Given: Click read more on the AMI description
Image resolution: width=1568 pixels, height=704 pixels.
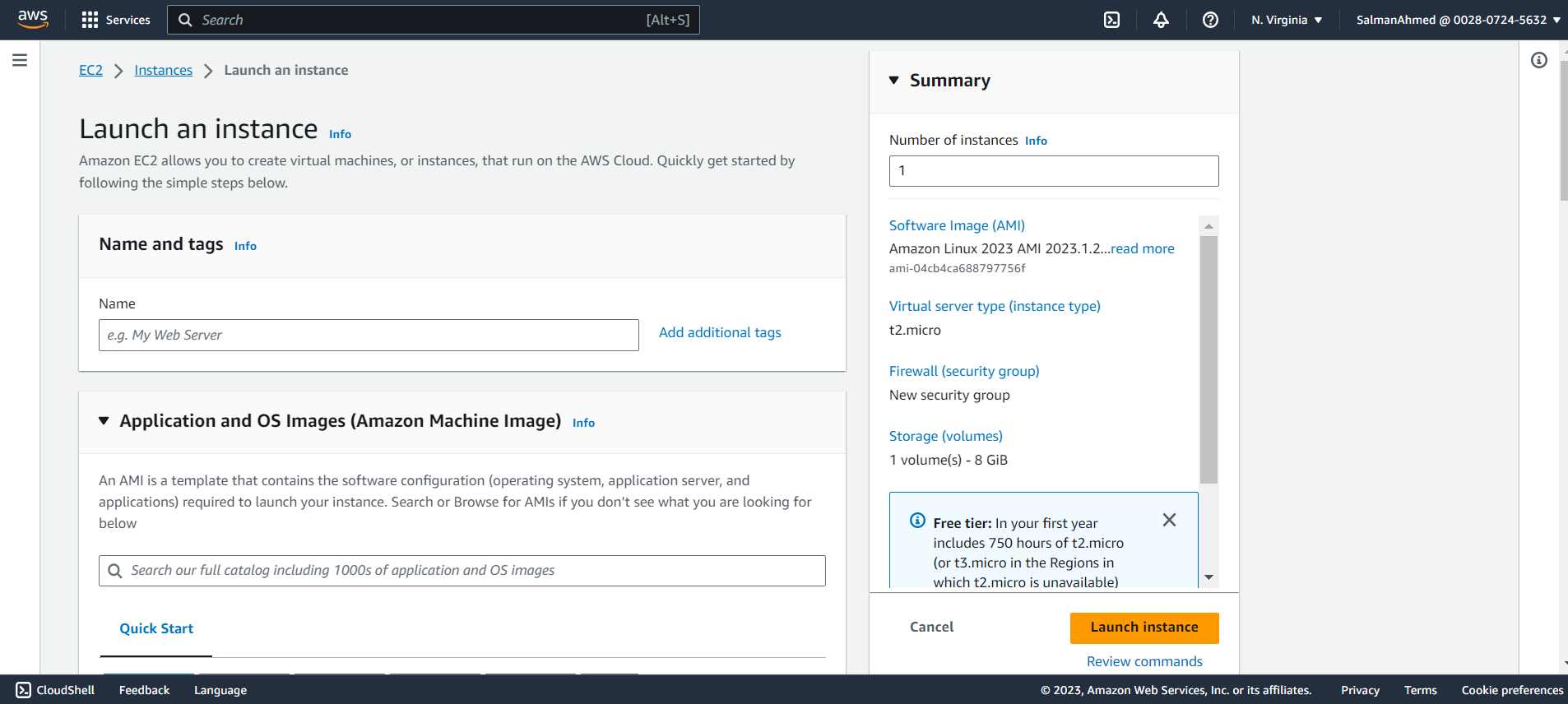Looking at the screenshot, I should pyautogui.click(x=1143, y=248).
